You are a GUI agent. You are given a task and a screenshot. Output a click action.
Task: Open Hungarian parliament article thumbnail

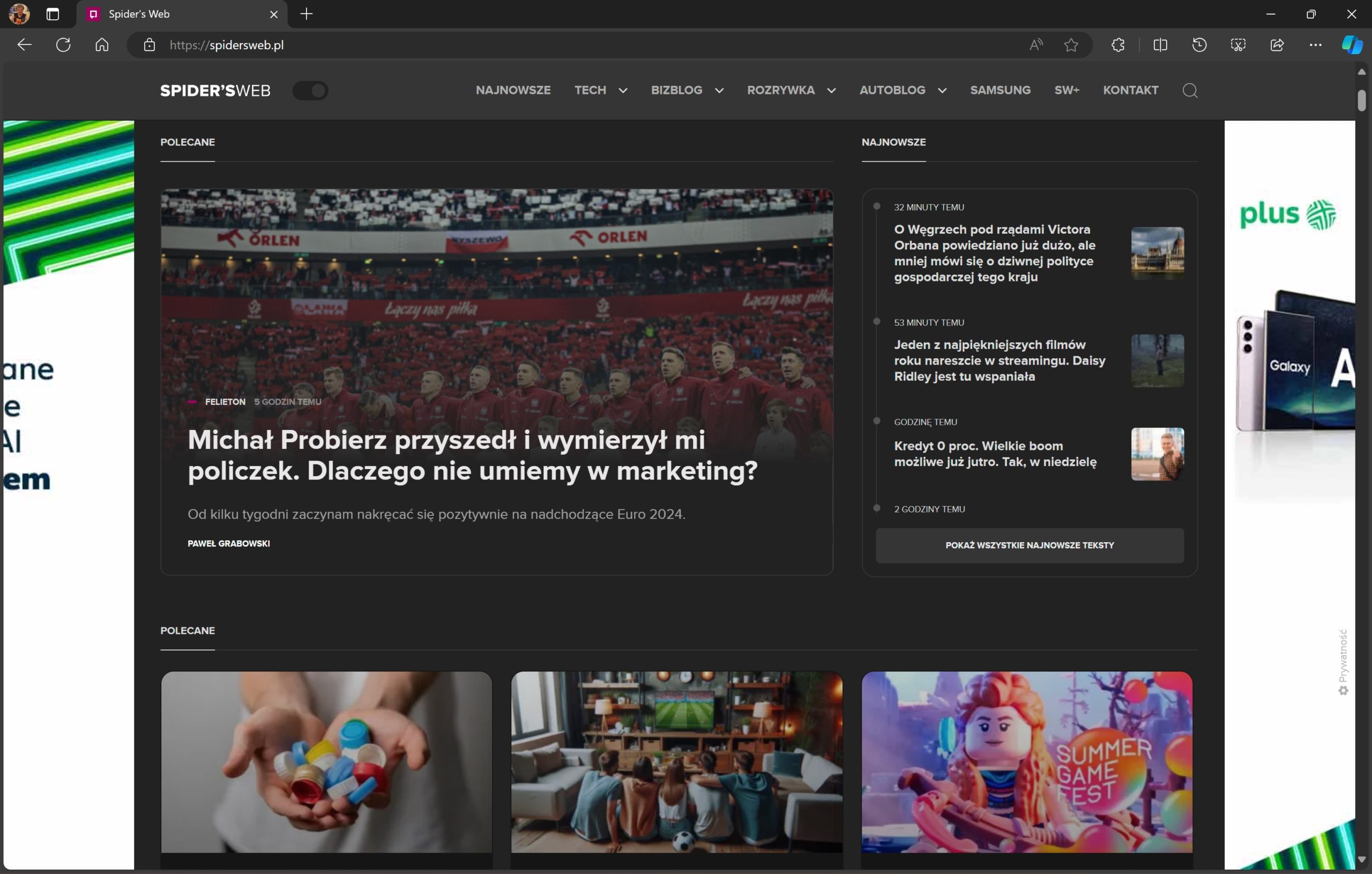click(1157, 253)
